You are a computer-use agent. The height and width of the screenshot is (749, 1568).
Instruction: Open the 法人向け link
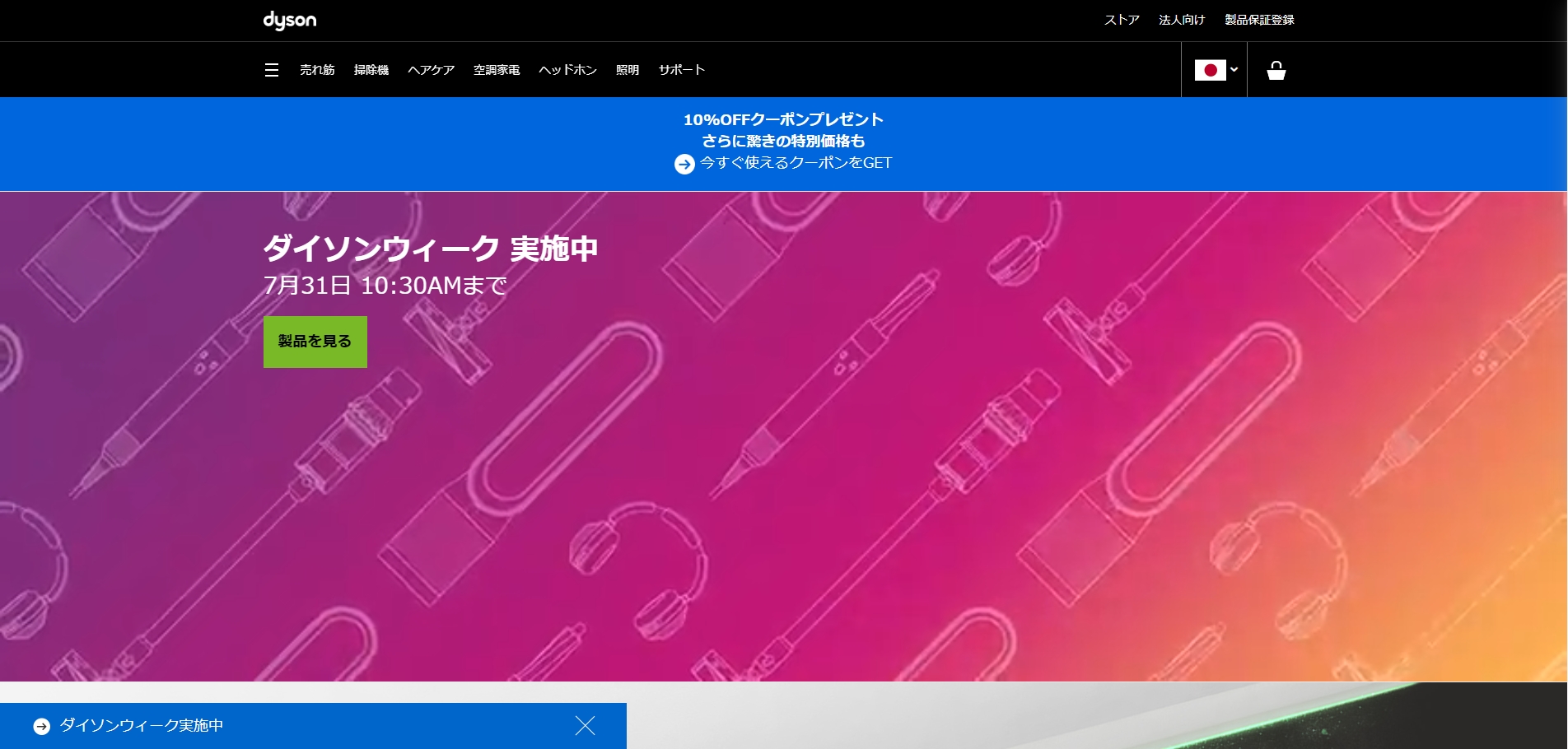tap(1182, 20)
